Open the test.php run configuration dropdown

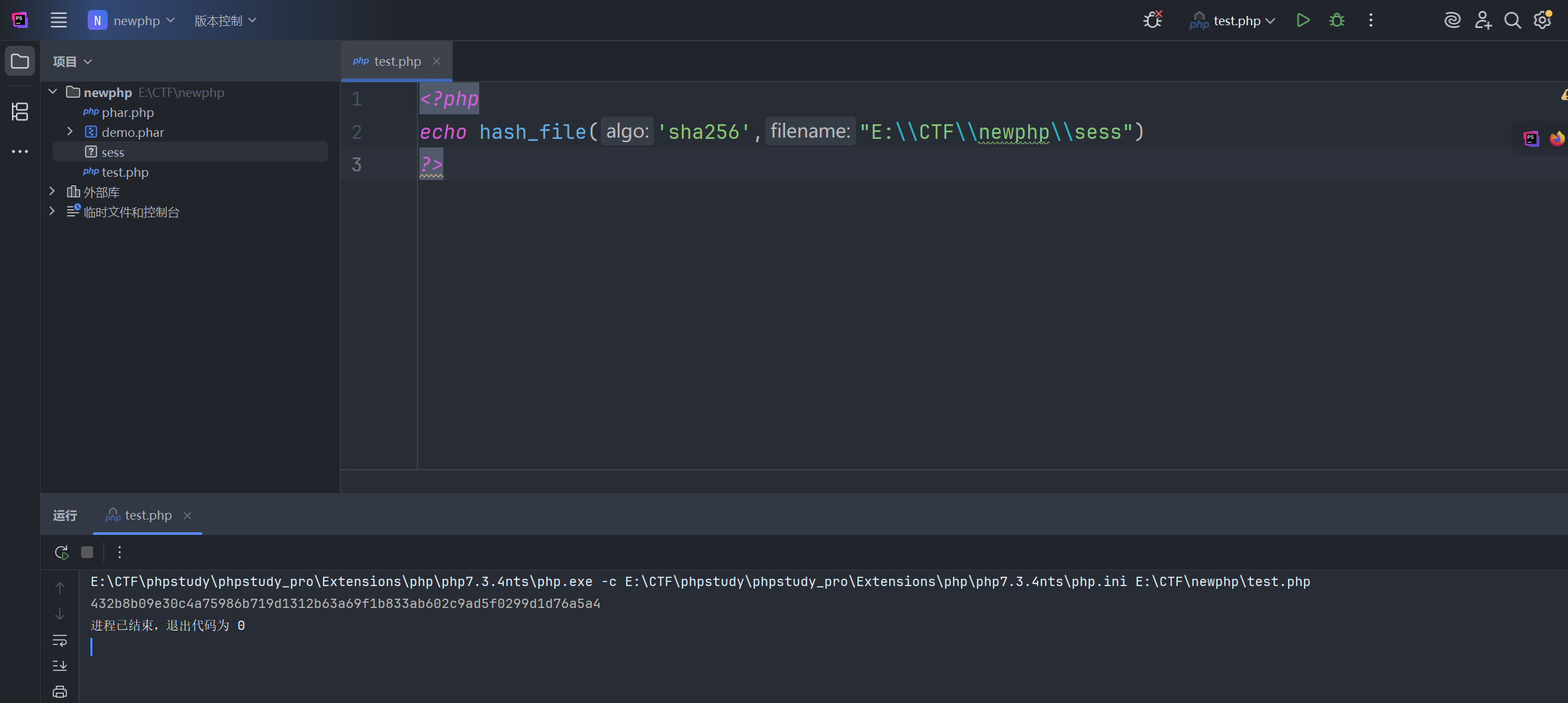coord(1233,21)
